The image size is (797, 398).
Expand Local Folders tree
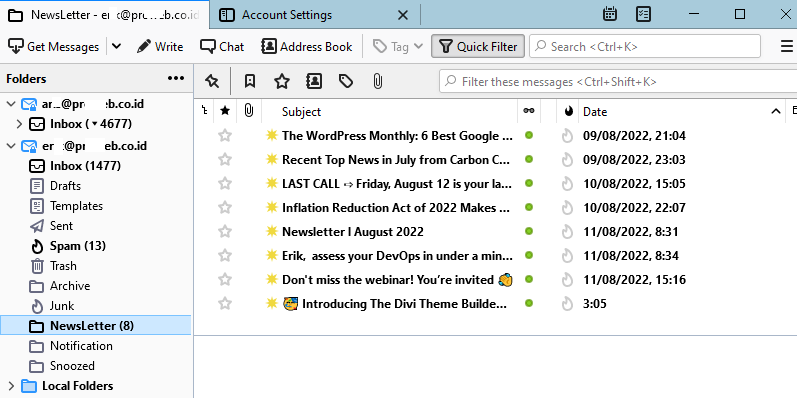(x=11, y=386)
